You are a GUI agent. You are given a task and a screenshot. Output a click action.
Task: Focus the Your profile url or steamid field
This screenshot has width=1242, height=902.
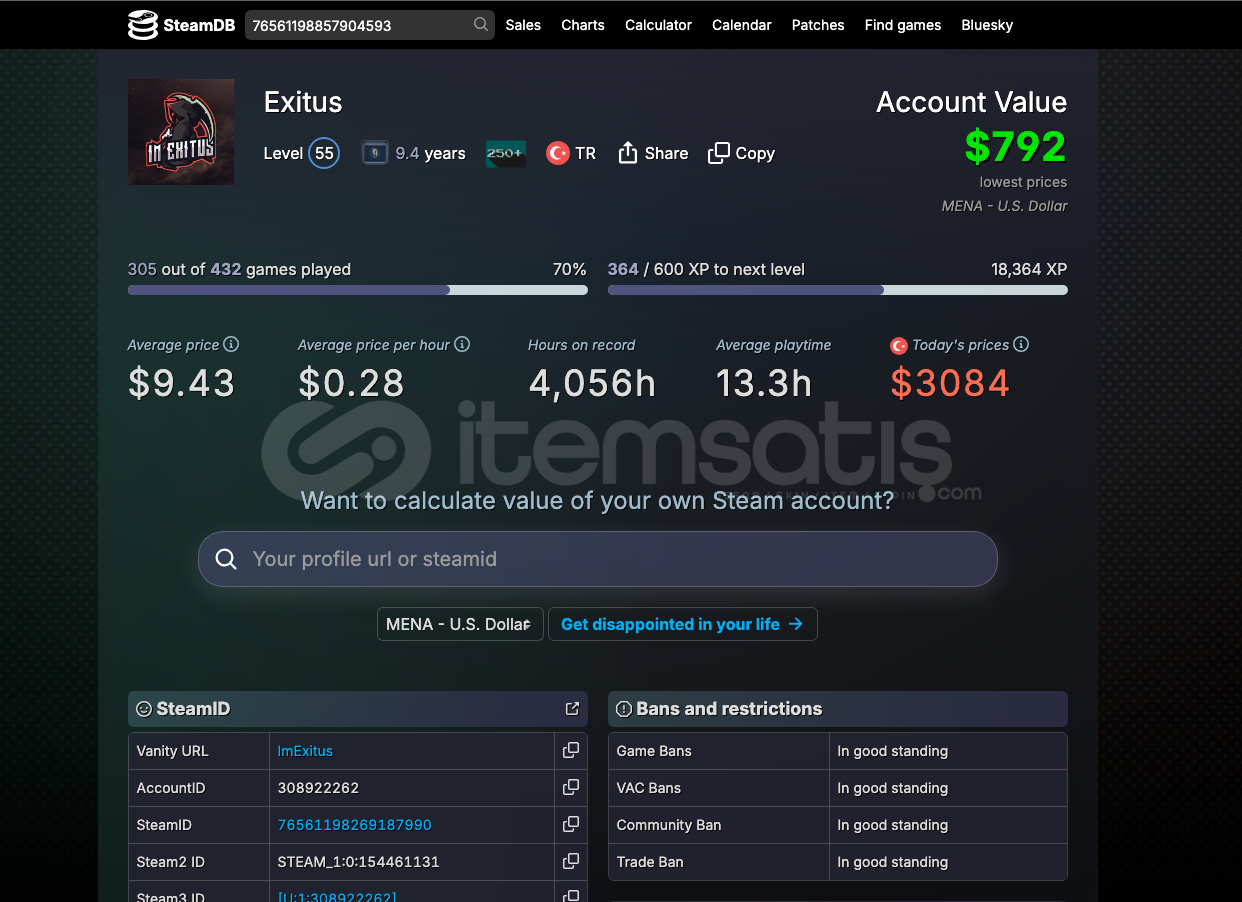pos(598,559)
